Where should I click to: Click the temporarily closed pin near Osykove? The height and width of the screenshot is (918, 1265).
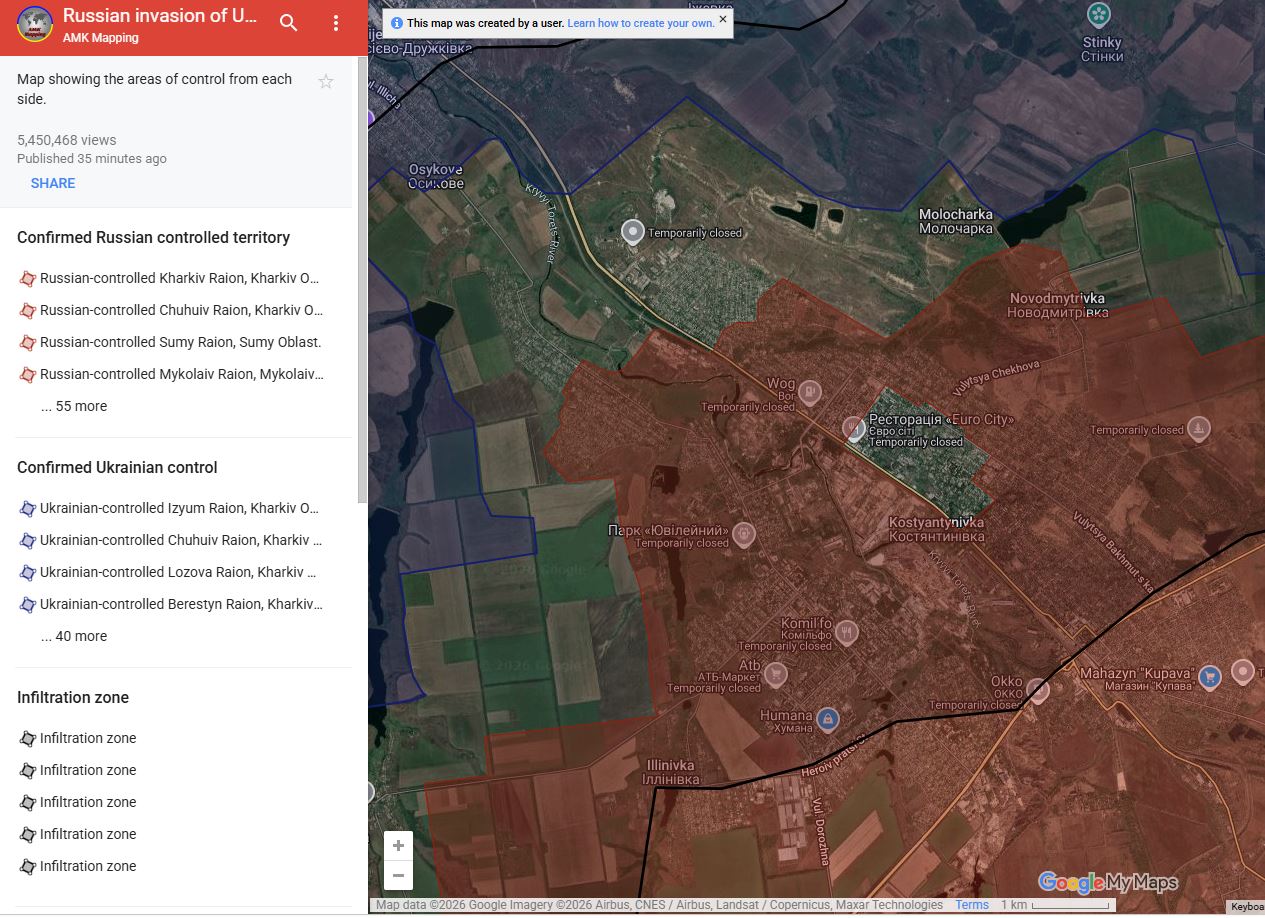pyautogui.click(x=632, y=232)
